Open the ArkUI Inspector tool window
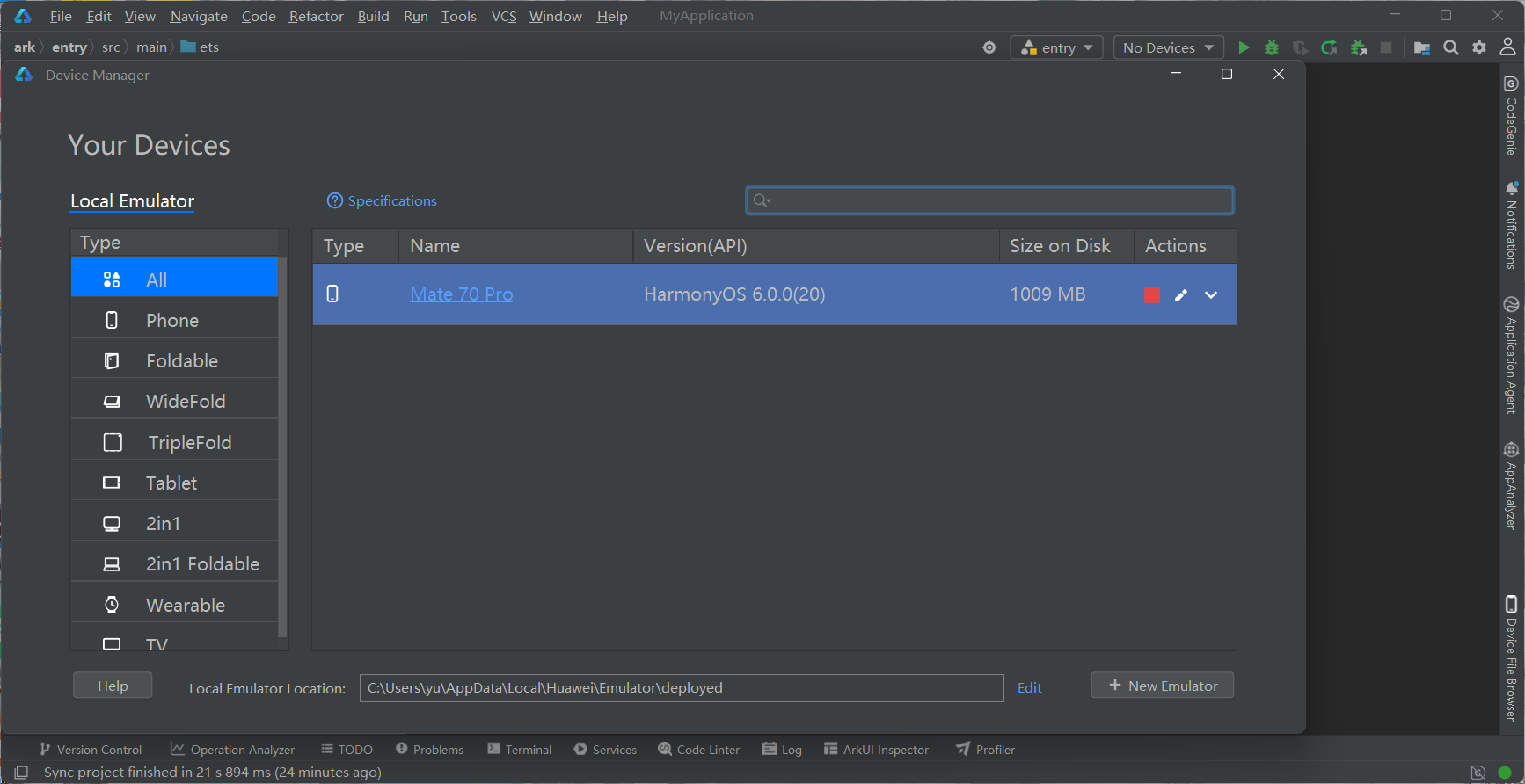Image resolution: width=1525 pixels, height=784 pixels. (x=876, y=749)
